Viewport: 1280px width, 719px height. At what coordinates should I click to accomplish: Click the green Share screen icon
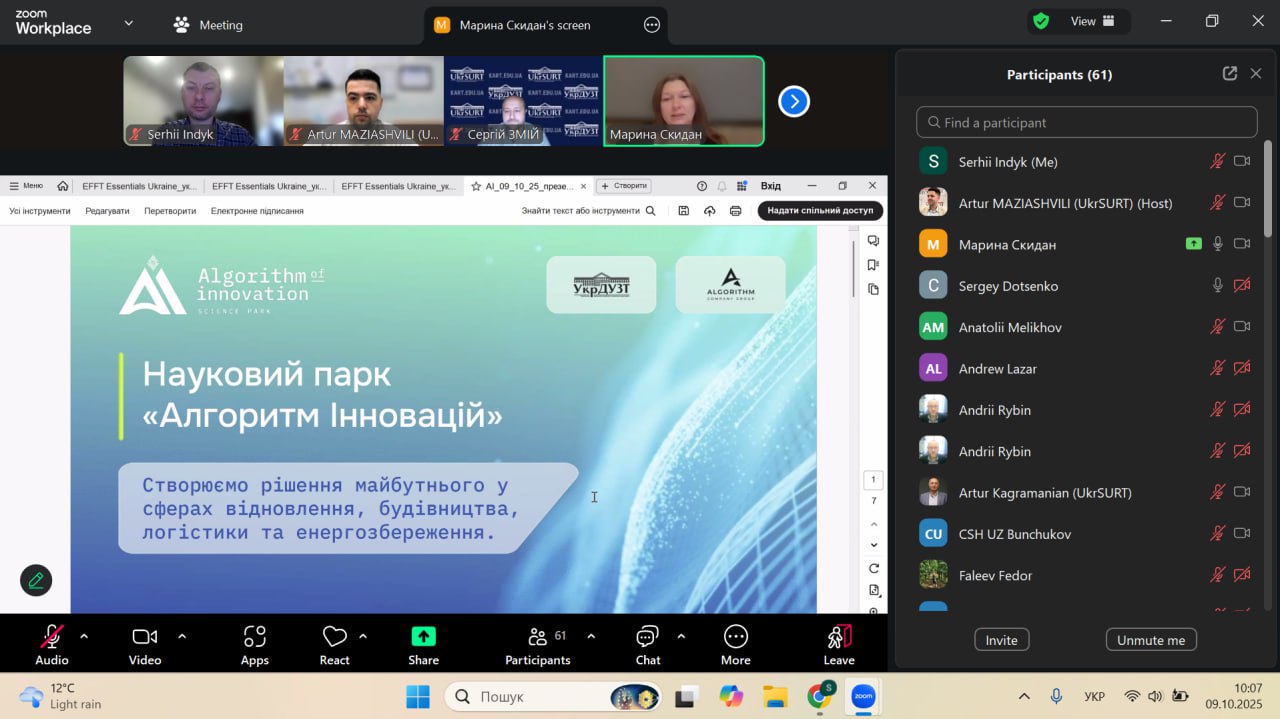point(423,637)
